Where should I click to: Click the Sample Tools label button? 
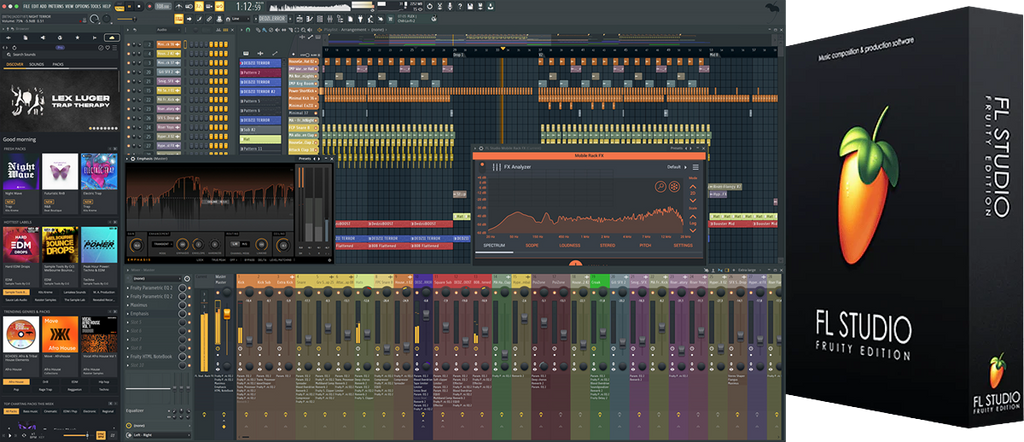16,292
